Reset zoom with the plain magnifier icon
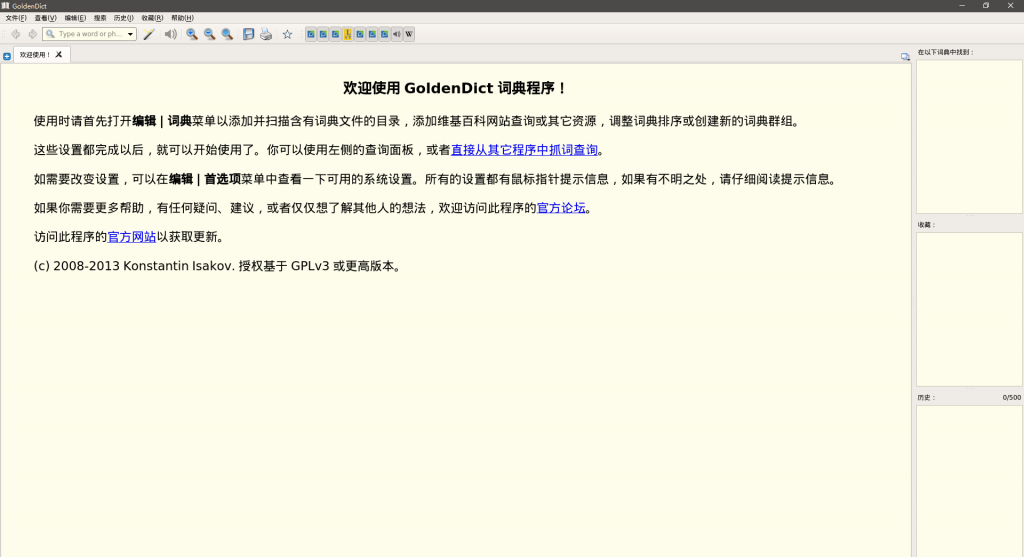 pyautogui.click(x=227, y=34)
